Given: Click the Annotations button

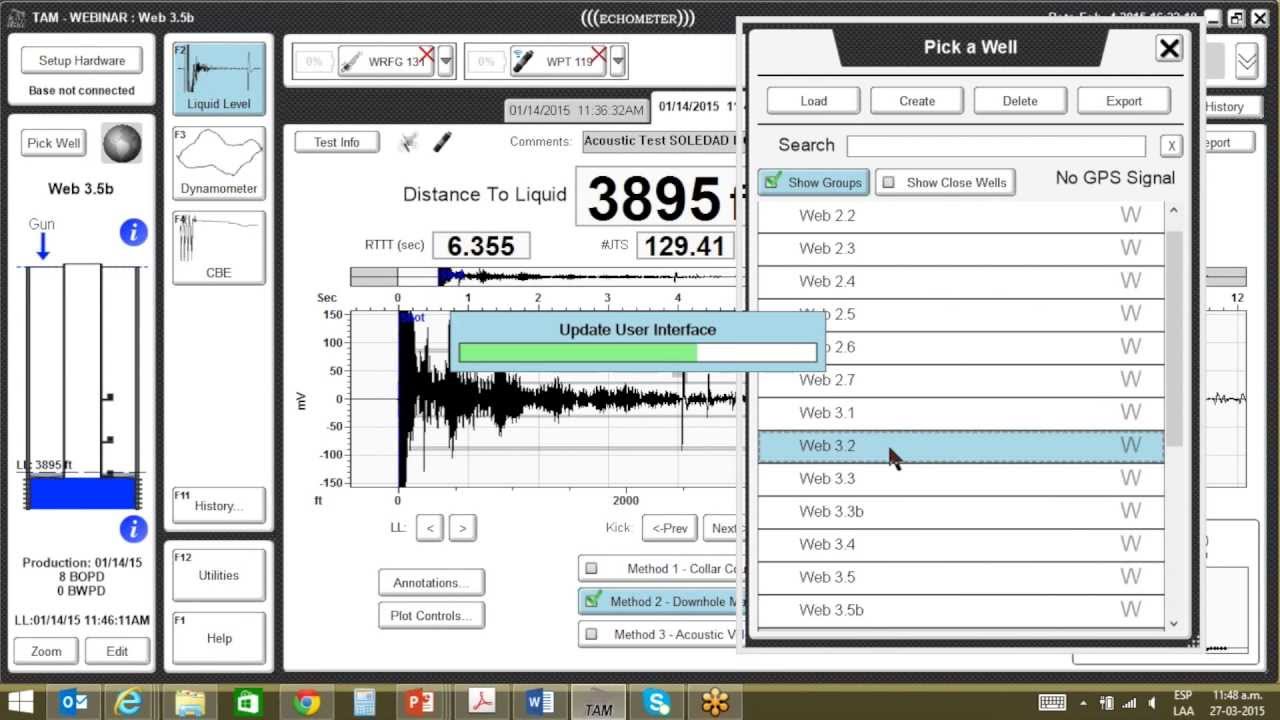Looking at the screenshot, I should click(431, 583).
